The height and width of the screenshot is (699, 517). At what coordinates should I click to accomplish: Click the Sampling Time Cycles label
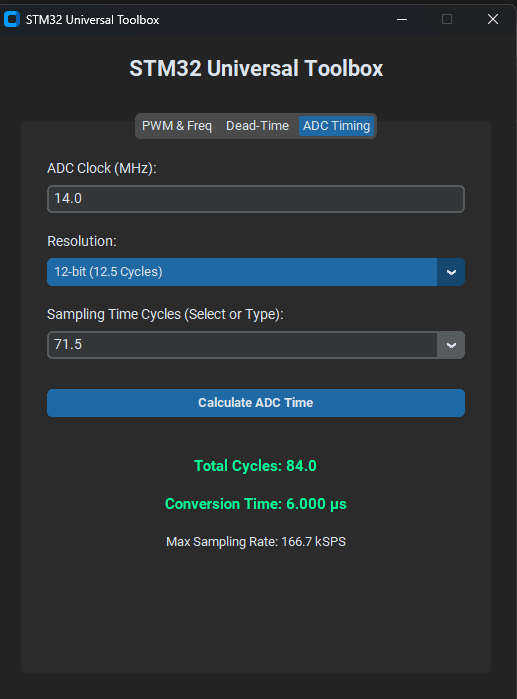(165, 314)
